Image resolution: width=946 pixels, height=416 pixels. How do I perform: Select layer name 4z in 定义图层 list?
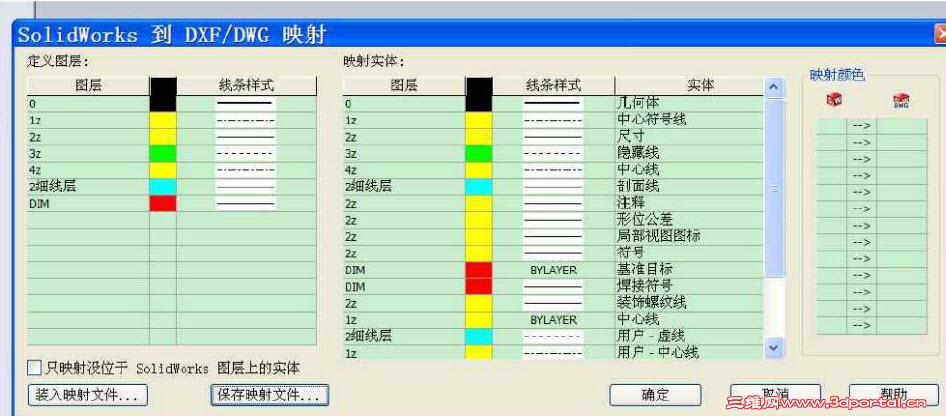coord(88,171)
